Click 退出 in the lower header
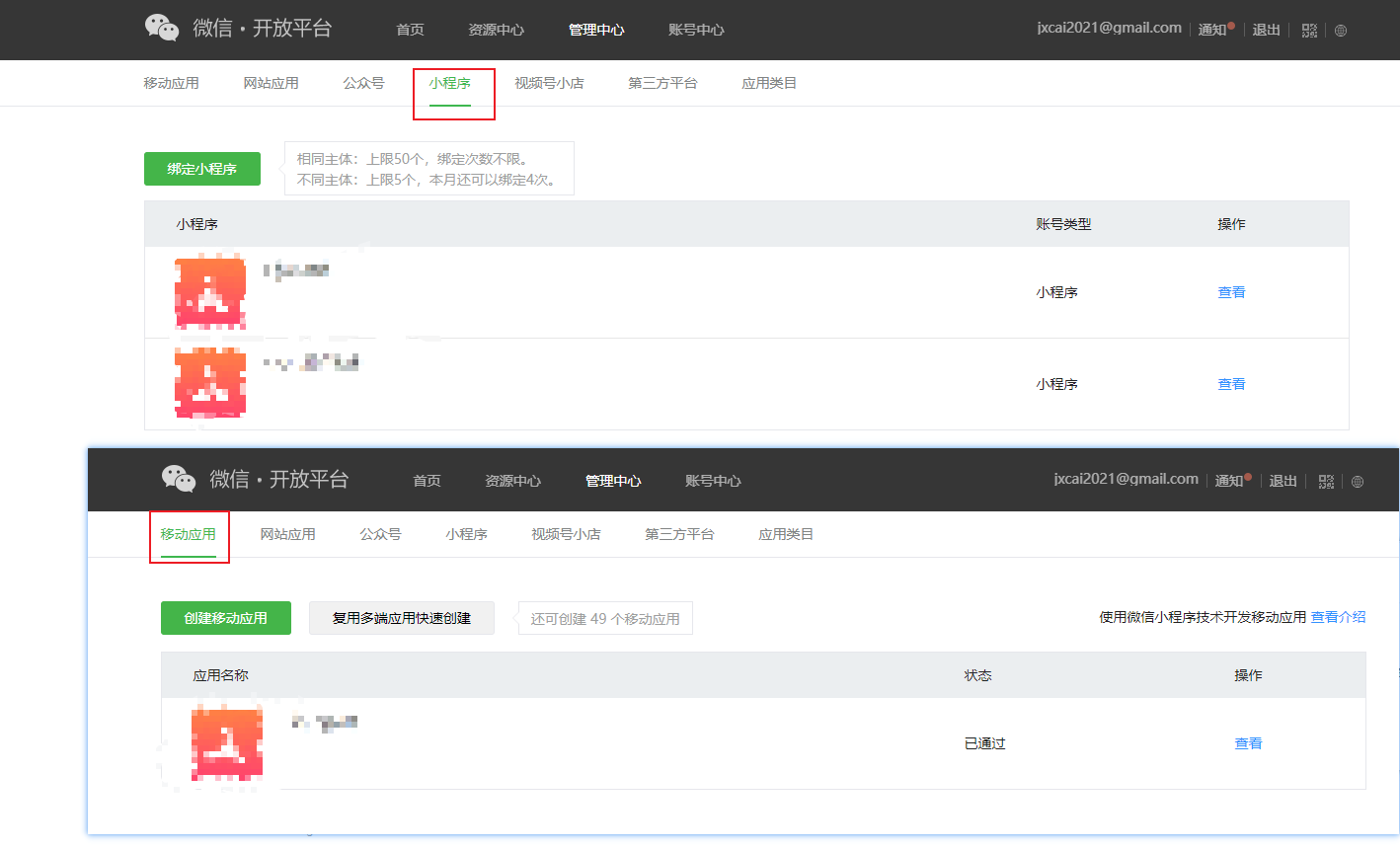This screenshot has height=851, width=1400. point(1283,481)
